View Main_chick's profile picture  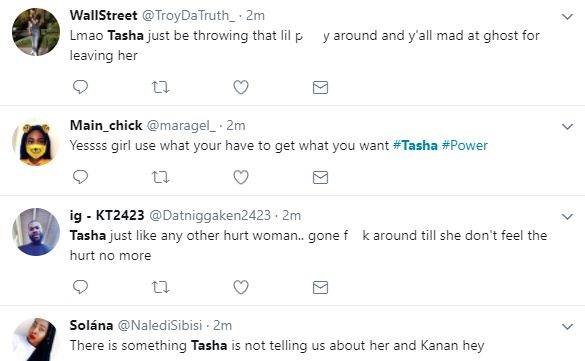(x=36, y=143)
